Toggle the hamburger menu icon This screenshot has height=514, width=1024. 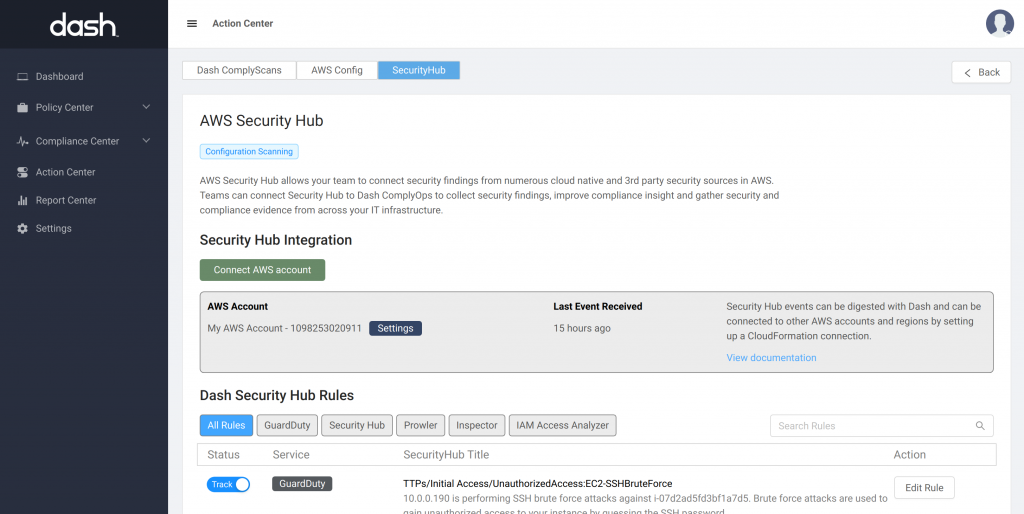coord(192,24)
